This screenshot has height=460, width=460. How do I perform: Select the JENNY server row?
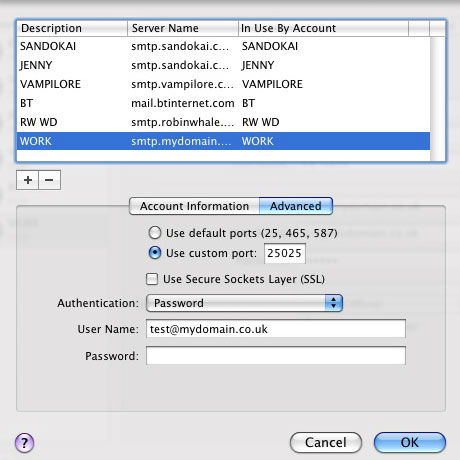223,65
